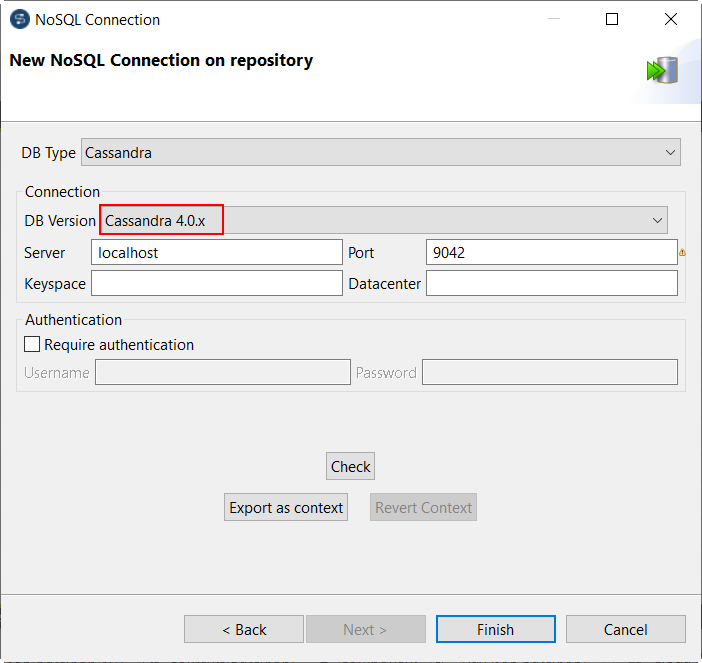
Task: Cancel the connection wizard
Action: [625, 629]
